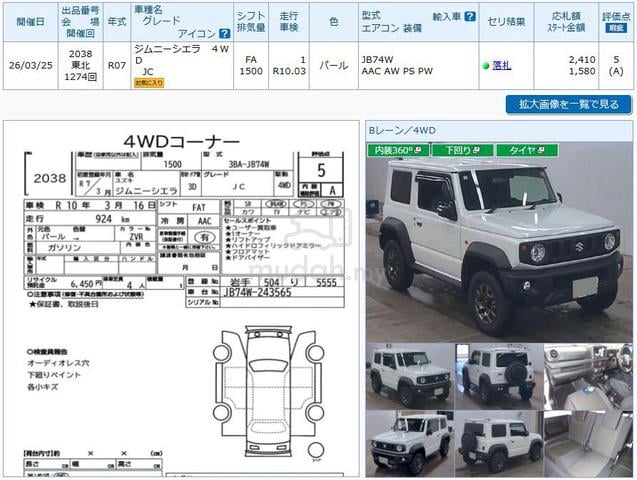Click the date cell 26/03/25
The image size is (637, 480).
tap(30, 65)
